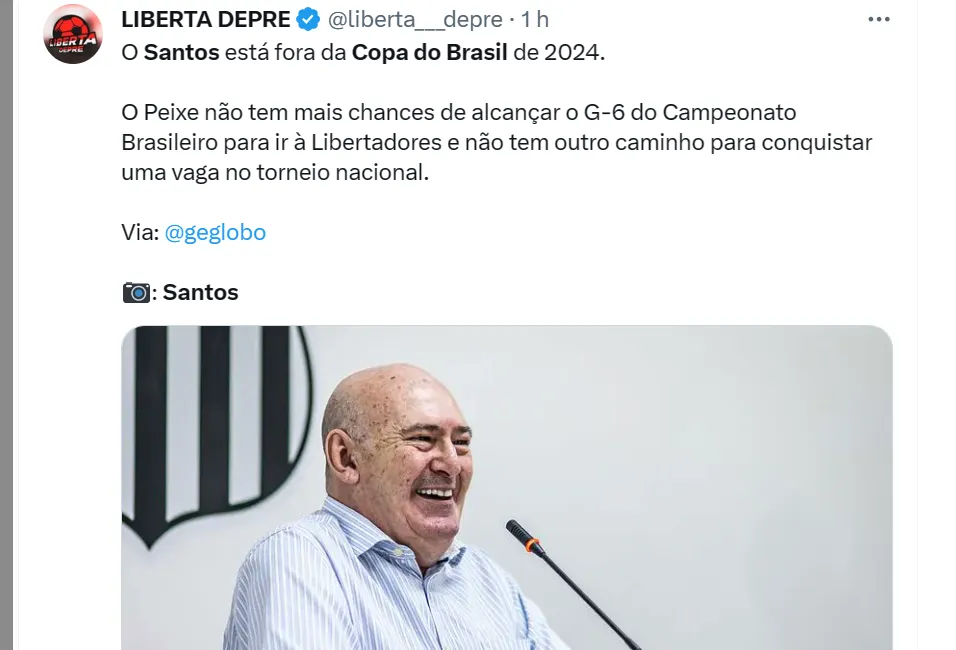
Task: Follow the @geglobo mention link
Action: 215,232
